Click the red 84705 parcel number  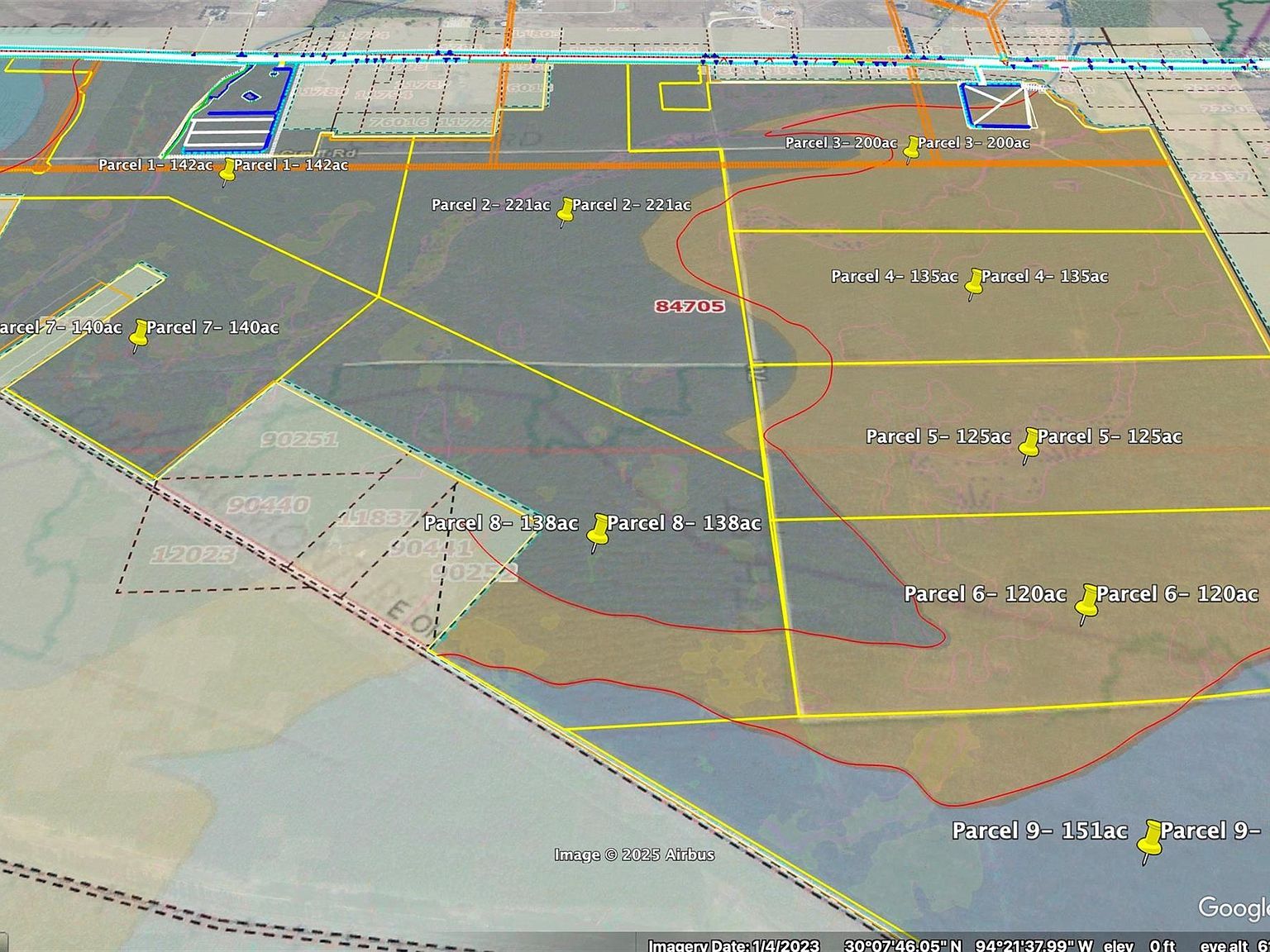pyautogui.click(x=690, y=307)
